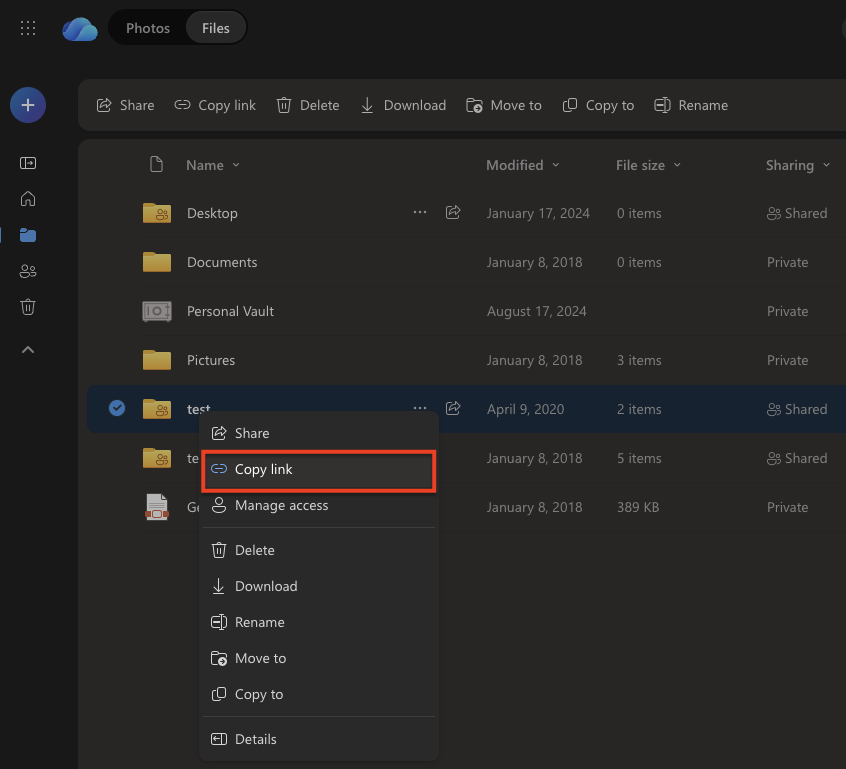Expand the Name column sort dropdown
Viewport: 846px width, 769px height.
tap(213, 165)
